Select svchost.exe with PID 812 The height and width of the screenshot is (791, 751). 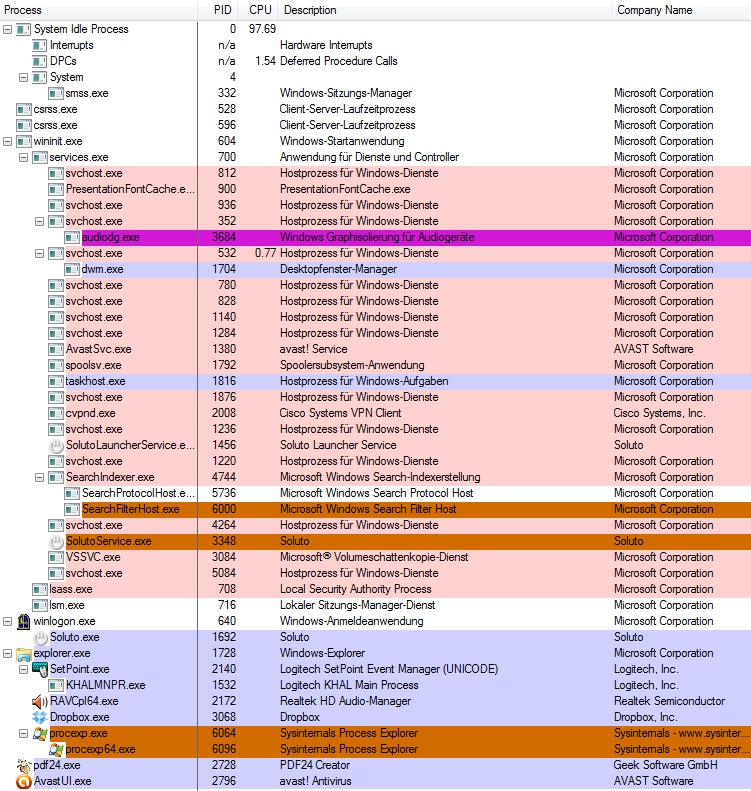pyautogui.click(x=375, y=174)
